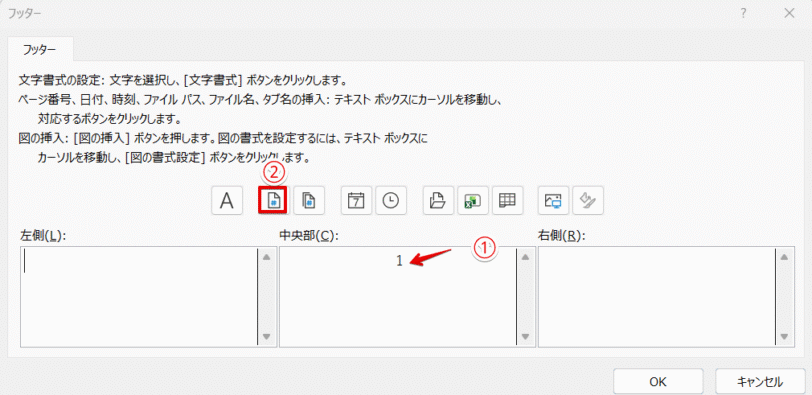Image resolution: width=812 pixels, height=395 pixels.
Task: Click the キャンセル button
Action: point(760,382)
